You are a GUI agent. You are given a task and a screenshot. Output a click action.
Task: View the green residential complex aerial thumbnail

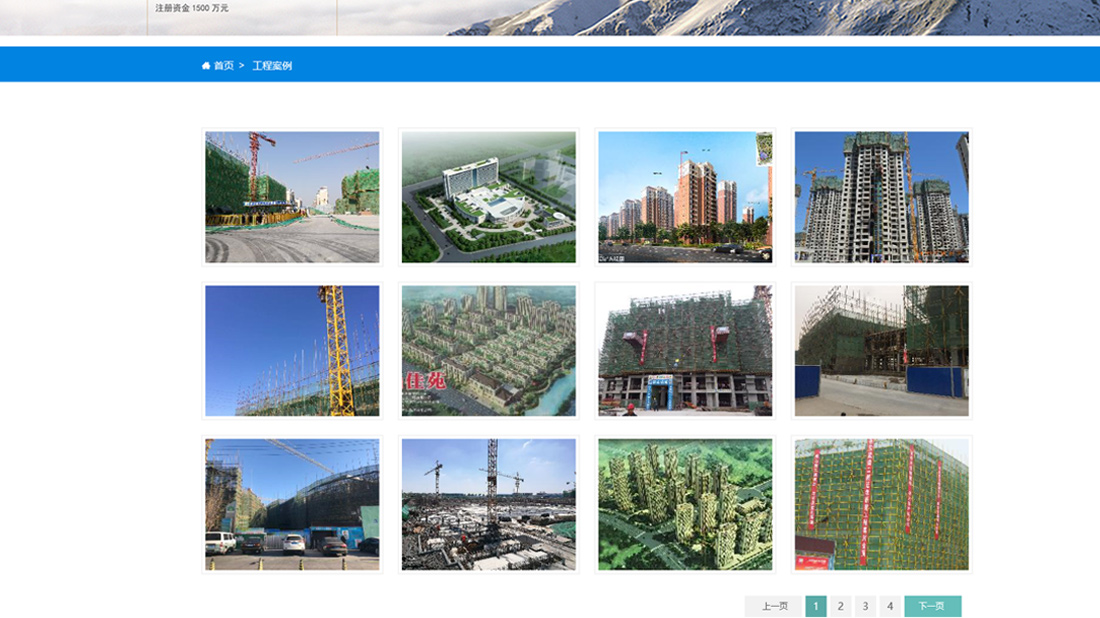point(684,504)
